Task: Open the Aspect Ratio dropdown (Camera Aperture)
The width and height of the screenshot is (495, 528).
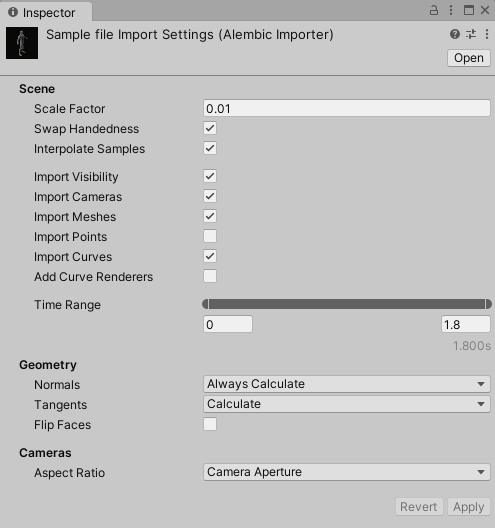Action: point(347,472)
